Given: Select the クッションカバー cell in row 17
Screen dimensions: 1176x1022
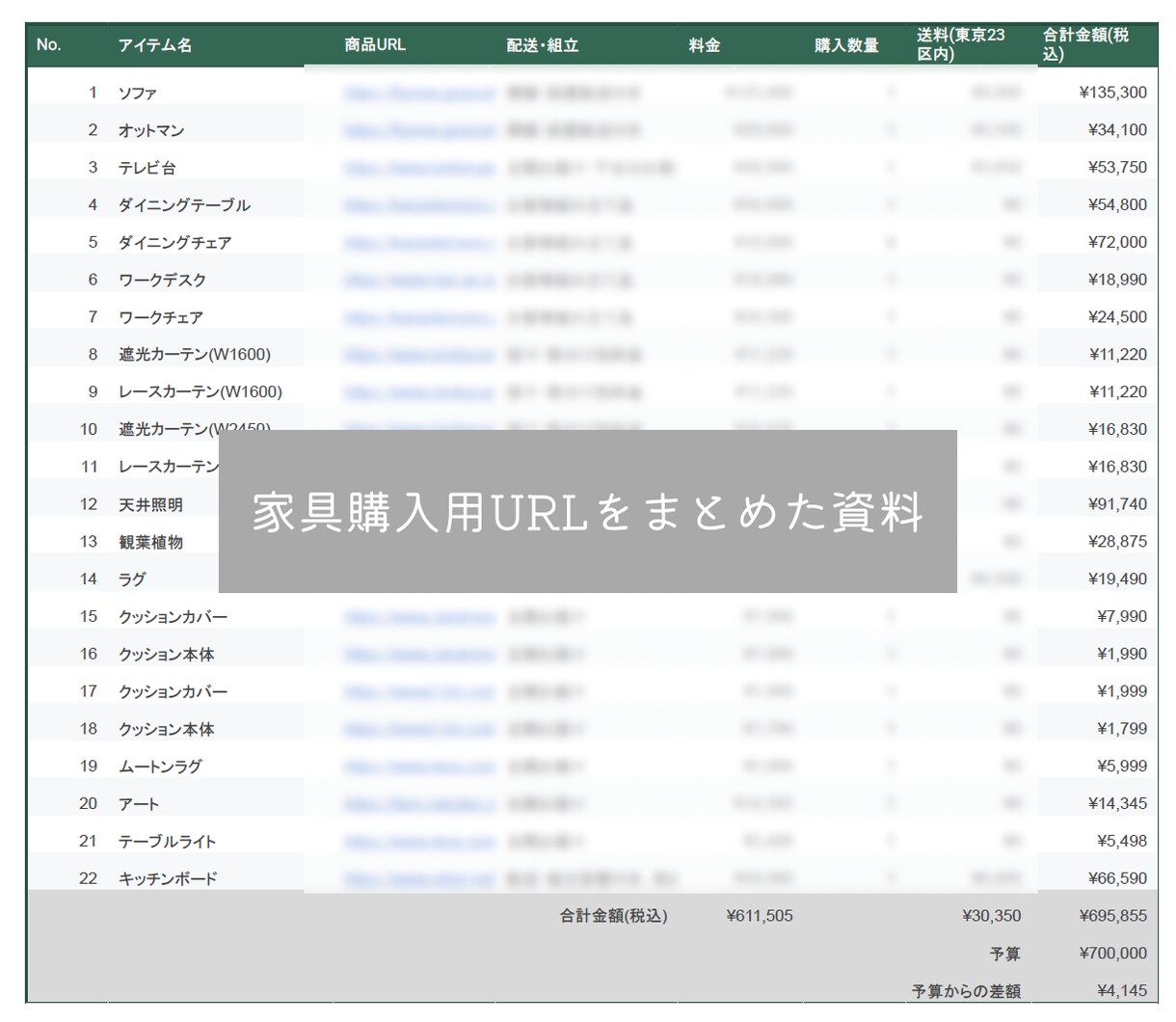Looking at the screenshot, I should coord(173,691).
